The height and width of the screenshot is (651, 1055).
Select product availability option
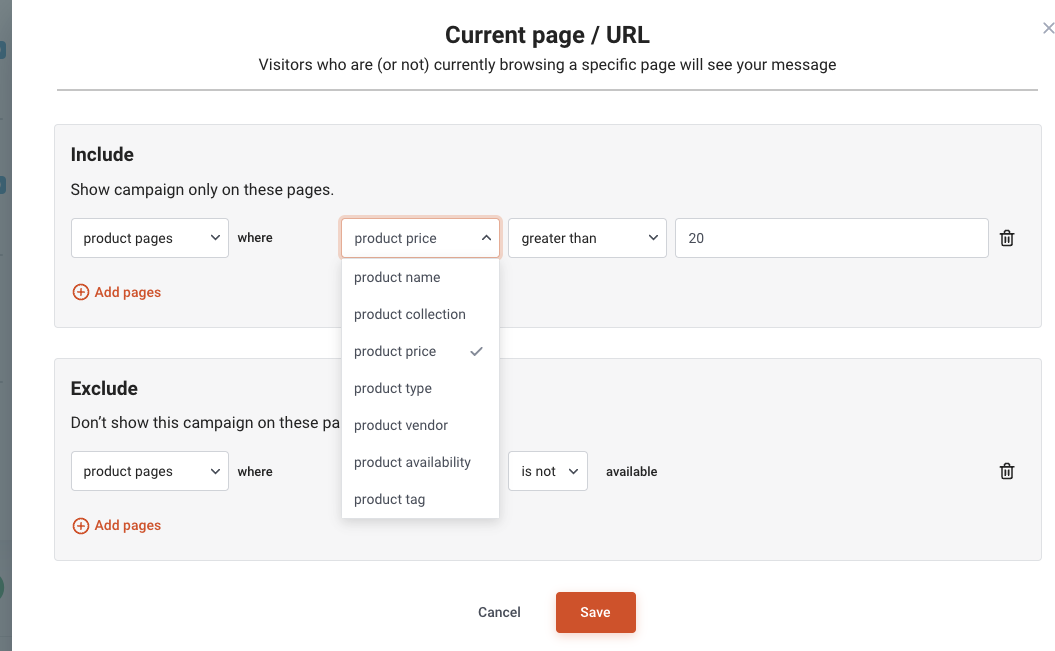[420, 462]
